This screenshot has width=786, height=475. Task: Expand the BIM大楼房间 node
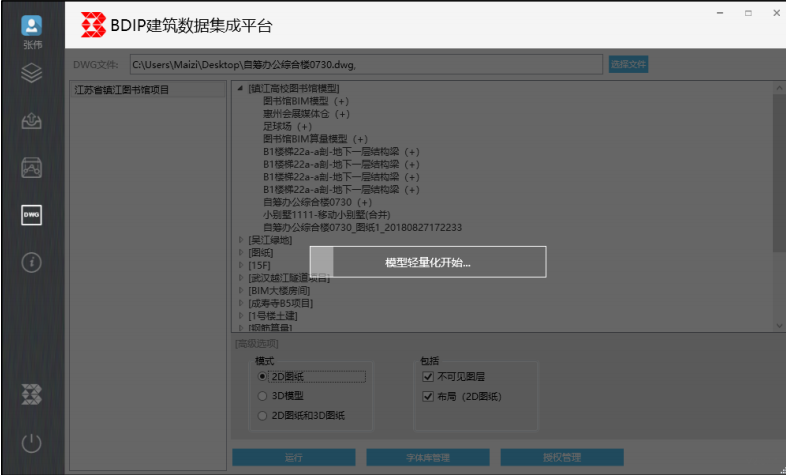pyautogui.click(x=241, y=290)
